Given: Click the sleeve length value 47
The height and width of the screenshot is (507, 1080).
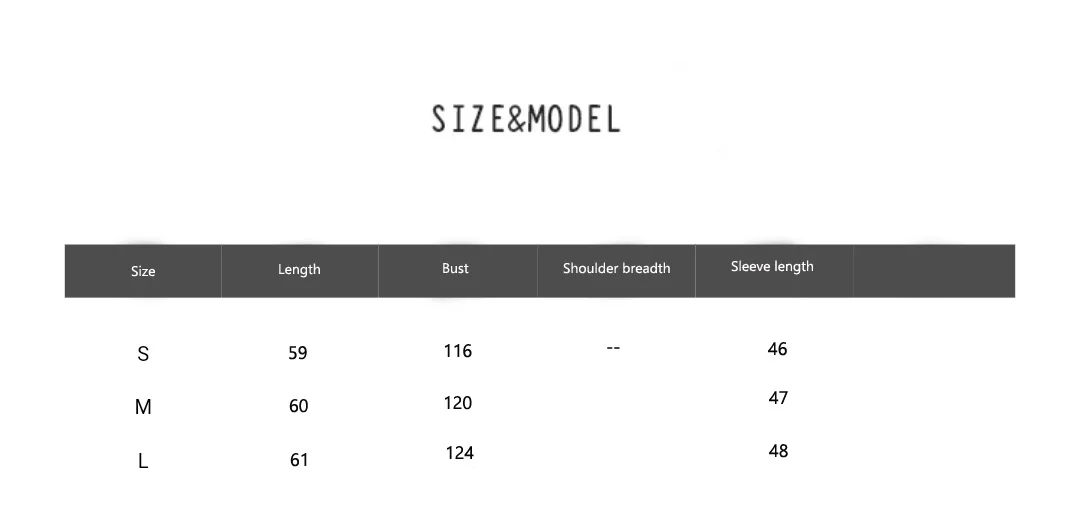Looking at the screenshot, I should 778,398.
